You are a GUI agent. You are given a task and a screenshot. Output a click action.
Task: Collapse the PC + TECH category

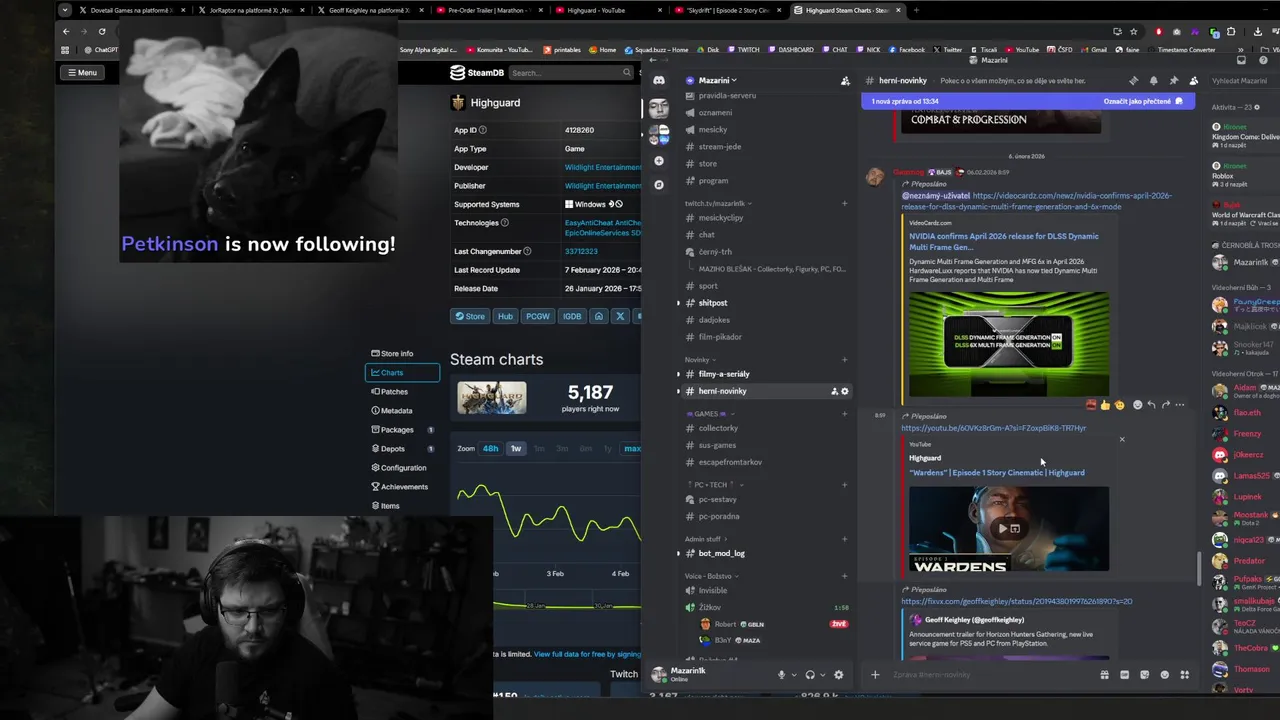[714, 485]
